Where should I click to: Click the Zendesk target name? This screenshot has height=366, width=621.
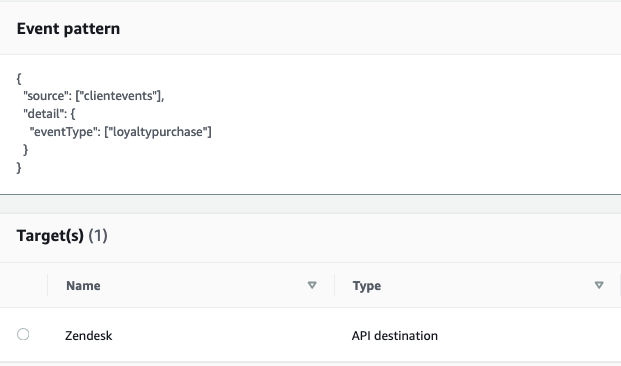pos(89,336)
